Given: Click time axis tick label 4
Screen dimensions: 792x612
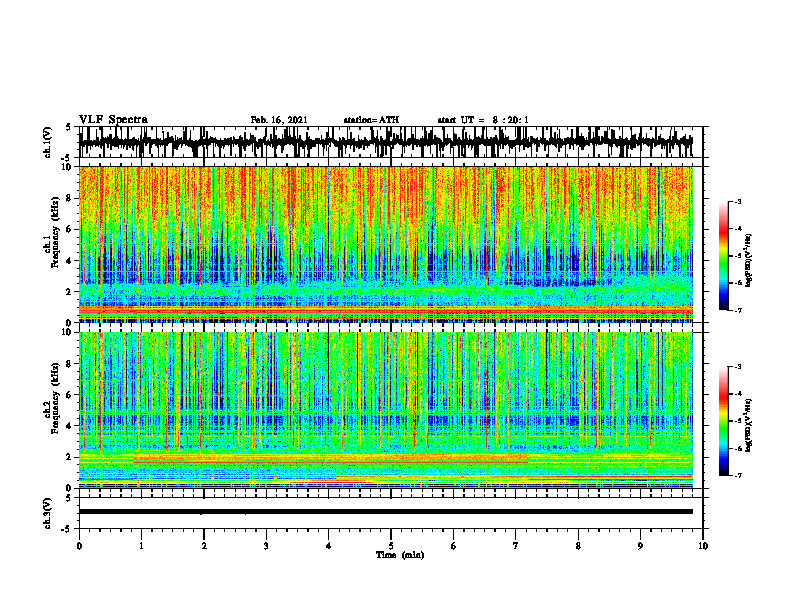Looking at the screenshot, I should coord(328,546).
